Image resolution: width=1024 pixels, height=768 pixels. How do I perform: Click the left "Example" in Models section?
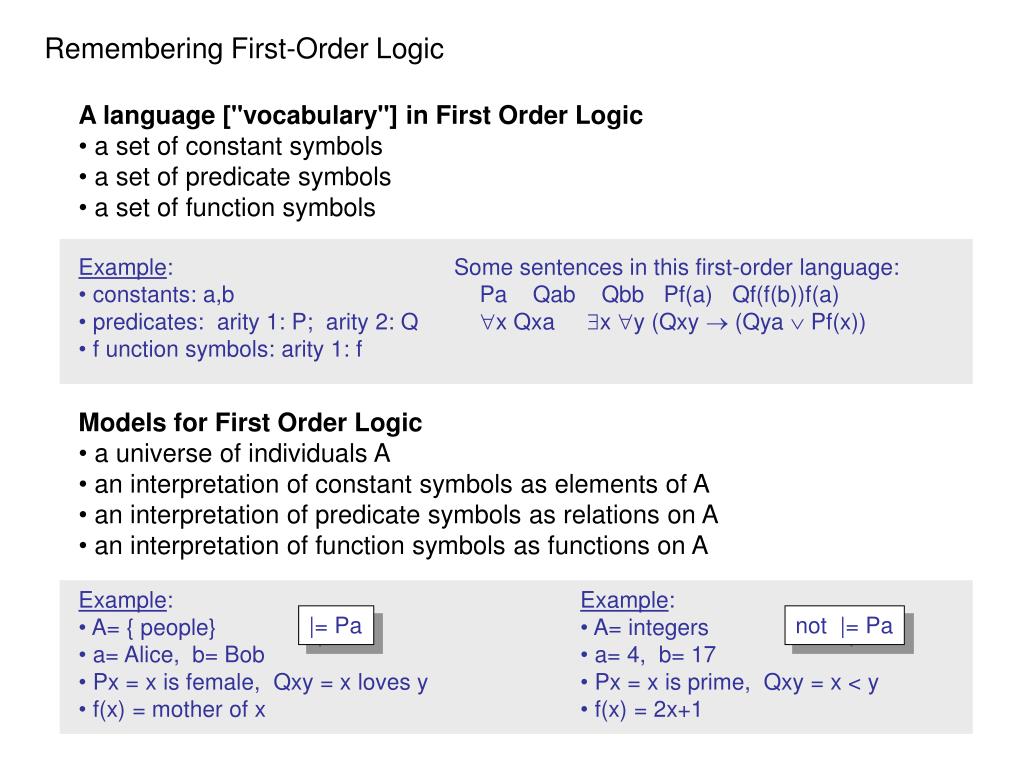pos(123,600)
